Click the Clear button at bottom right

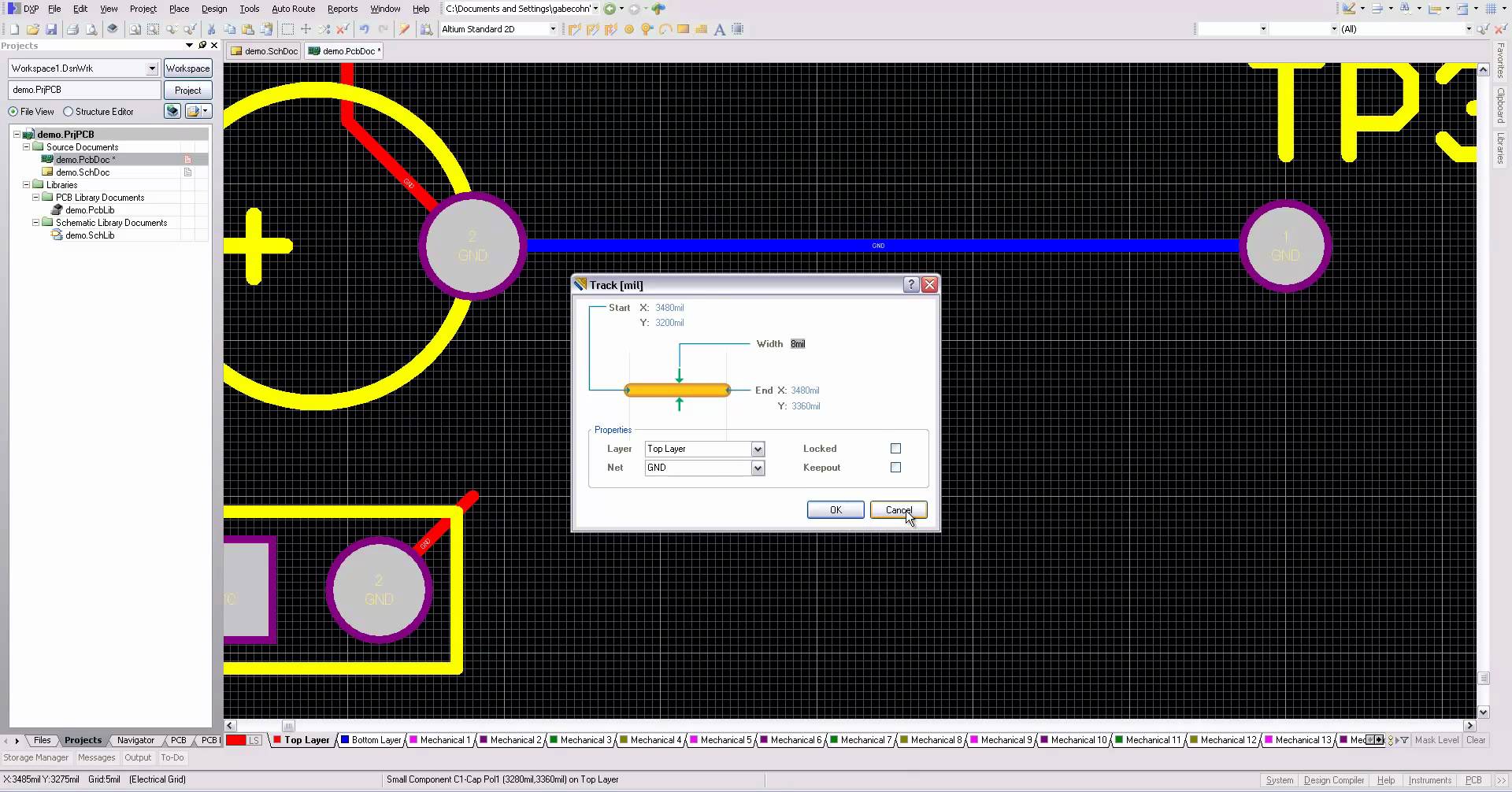1476,740
